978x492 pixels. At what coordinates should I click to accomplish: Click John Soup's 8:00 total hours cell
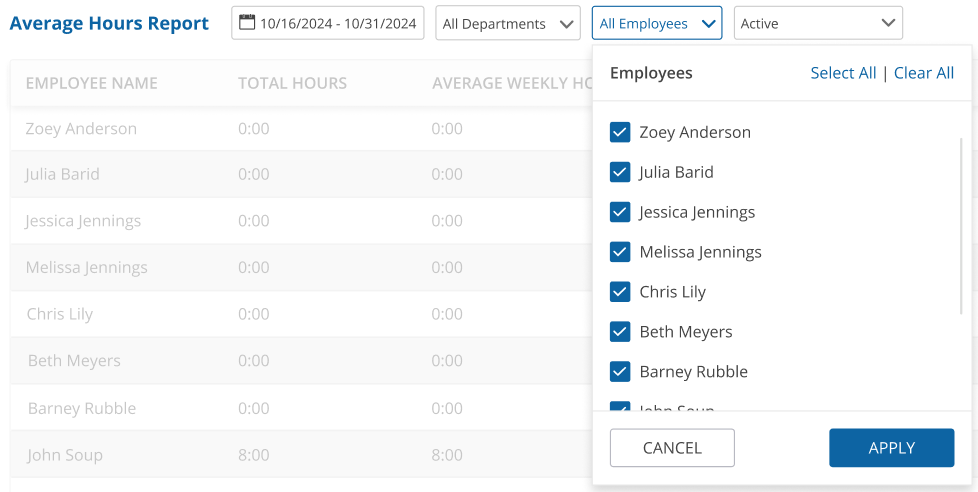pyautogui.click(x=253, y=455)
